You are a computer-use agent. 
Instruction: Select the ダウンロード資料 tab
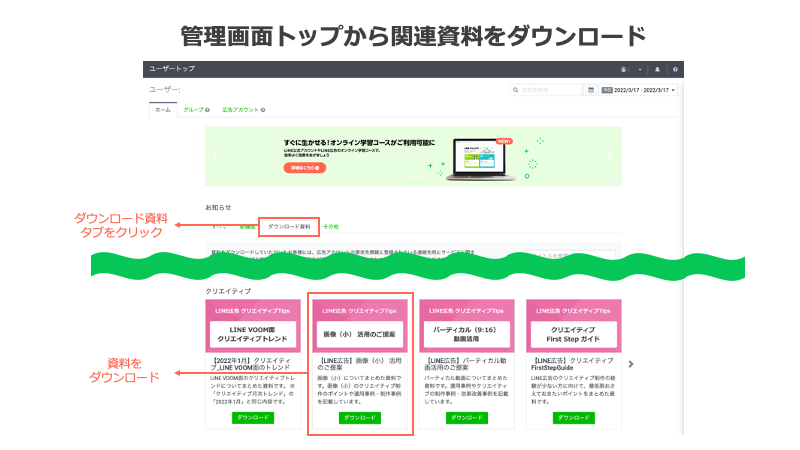pyautogui.click(x=289, y=227)
